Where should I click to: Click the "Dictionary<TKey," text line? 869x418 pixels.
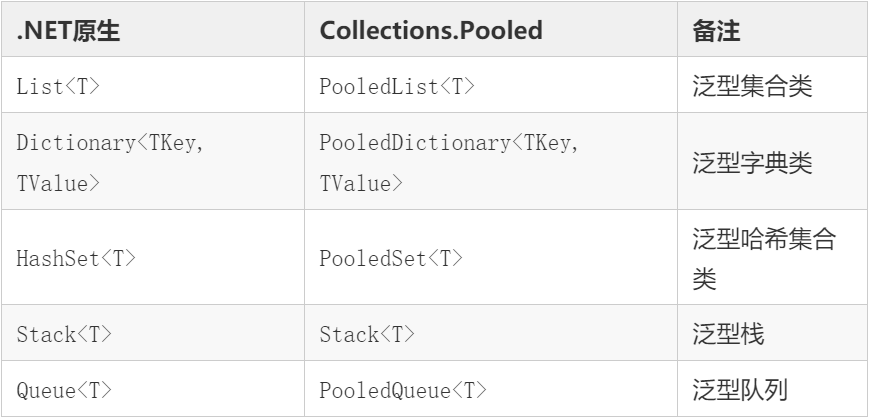(x=110, y=143)
